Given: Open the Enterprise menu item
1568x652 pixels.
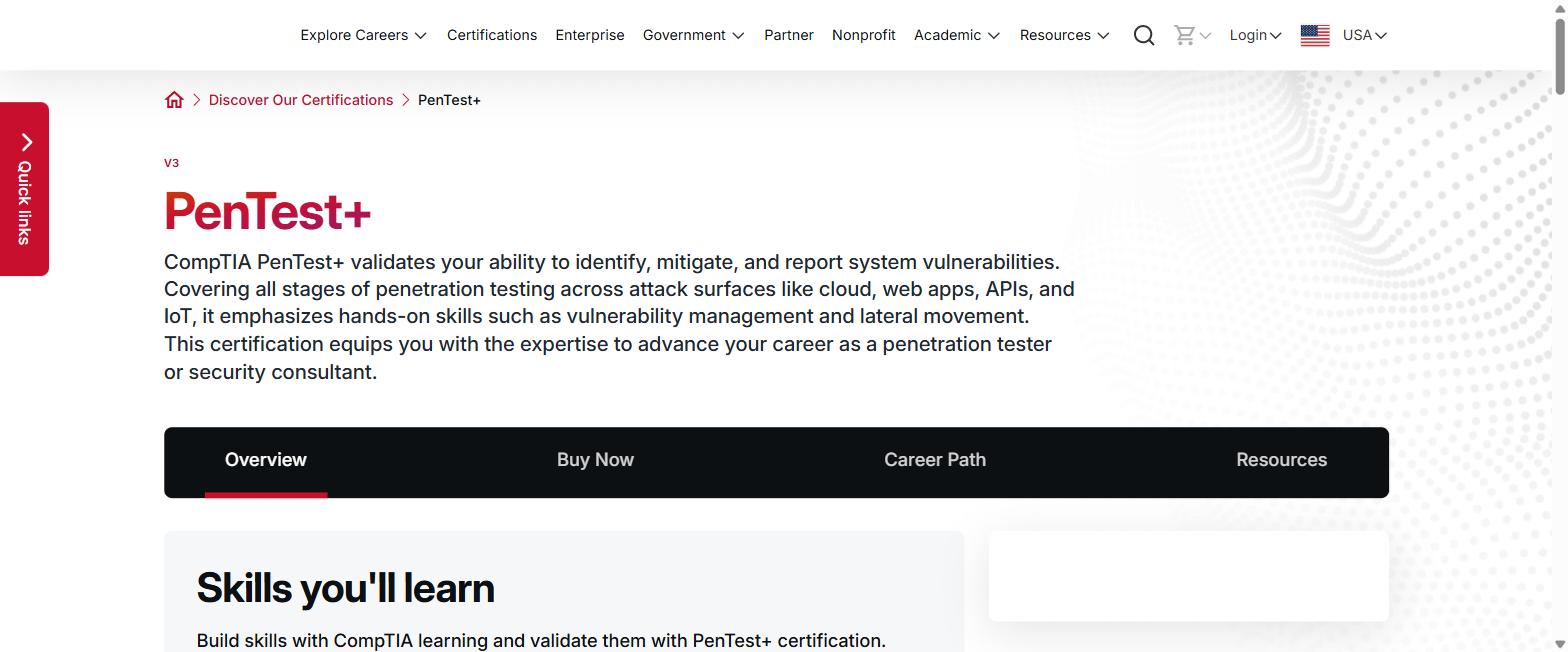Looking at the screenshot, I should pos(590,35).
